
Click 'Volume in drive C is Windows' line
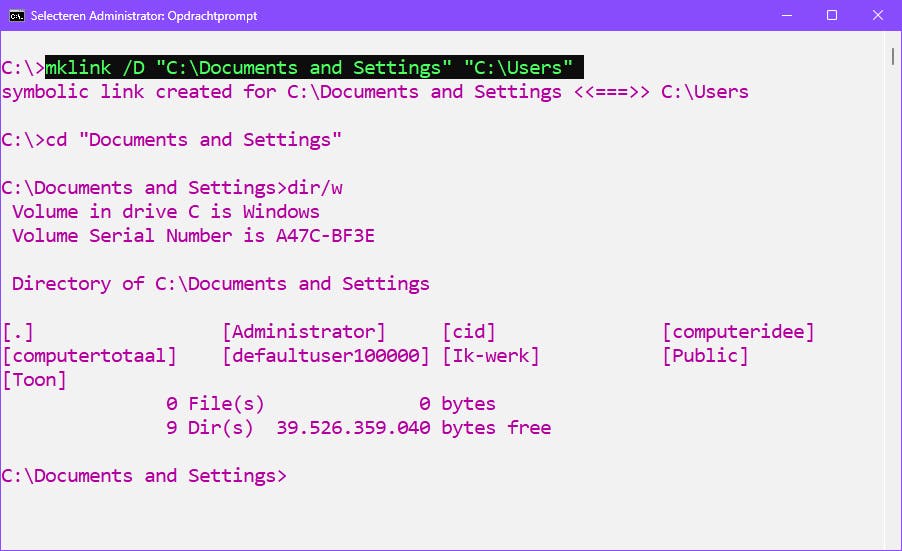pyautogui.click(x=166, y=212)
